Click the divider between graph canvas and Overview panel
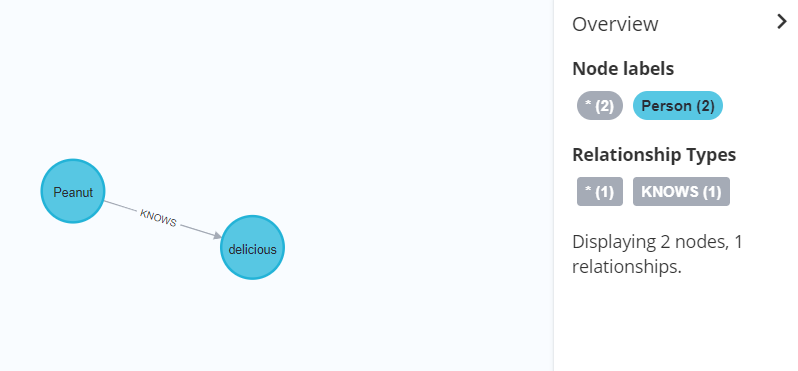 point(553,185)
